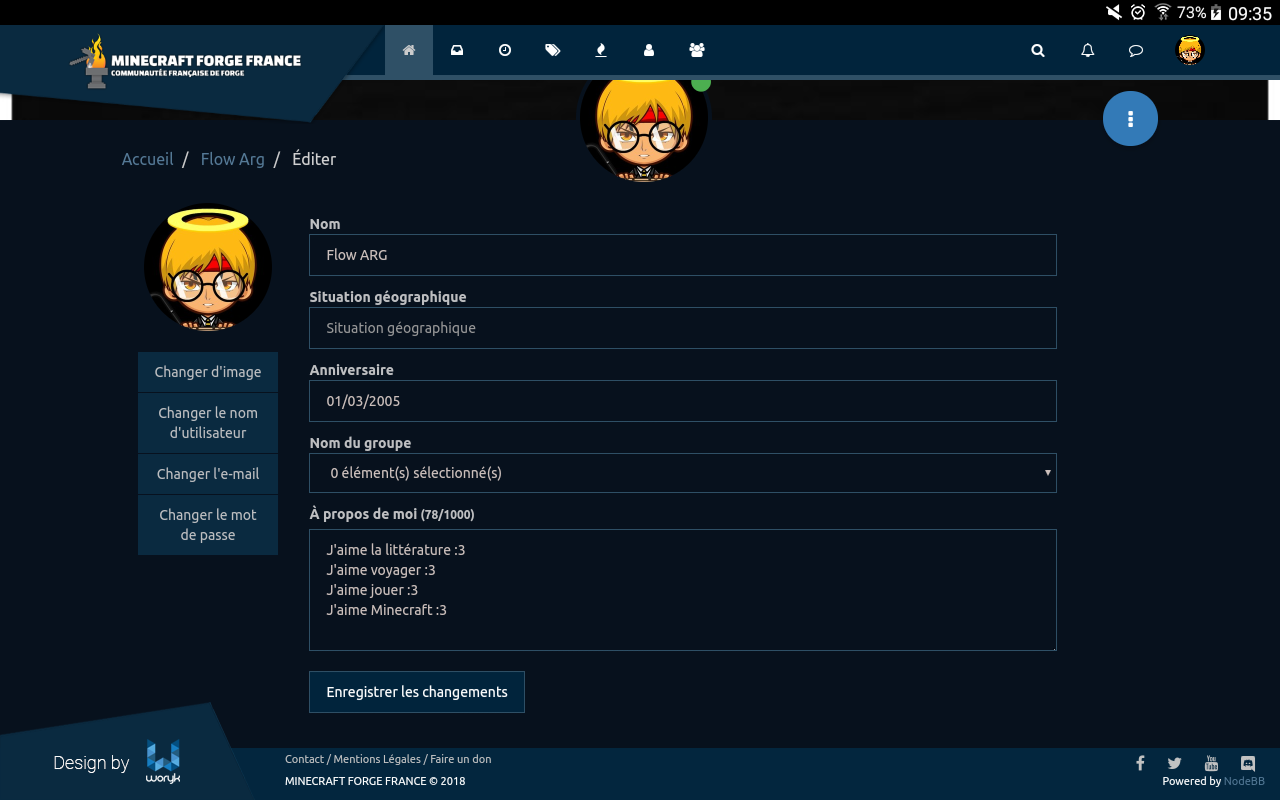Open the search magnifier icon
1280x800 pixels.
1037,50
